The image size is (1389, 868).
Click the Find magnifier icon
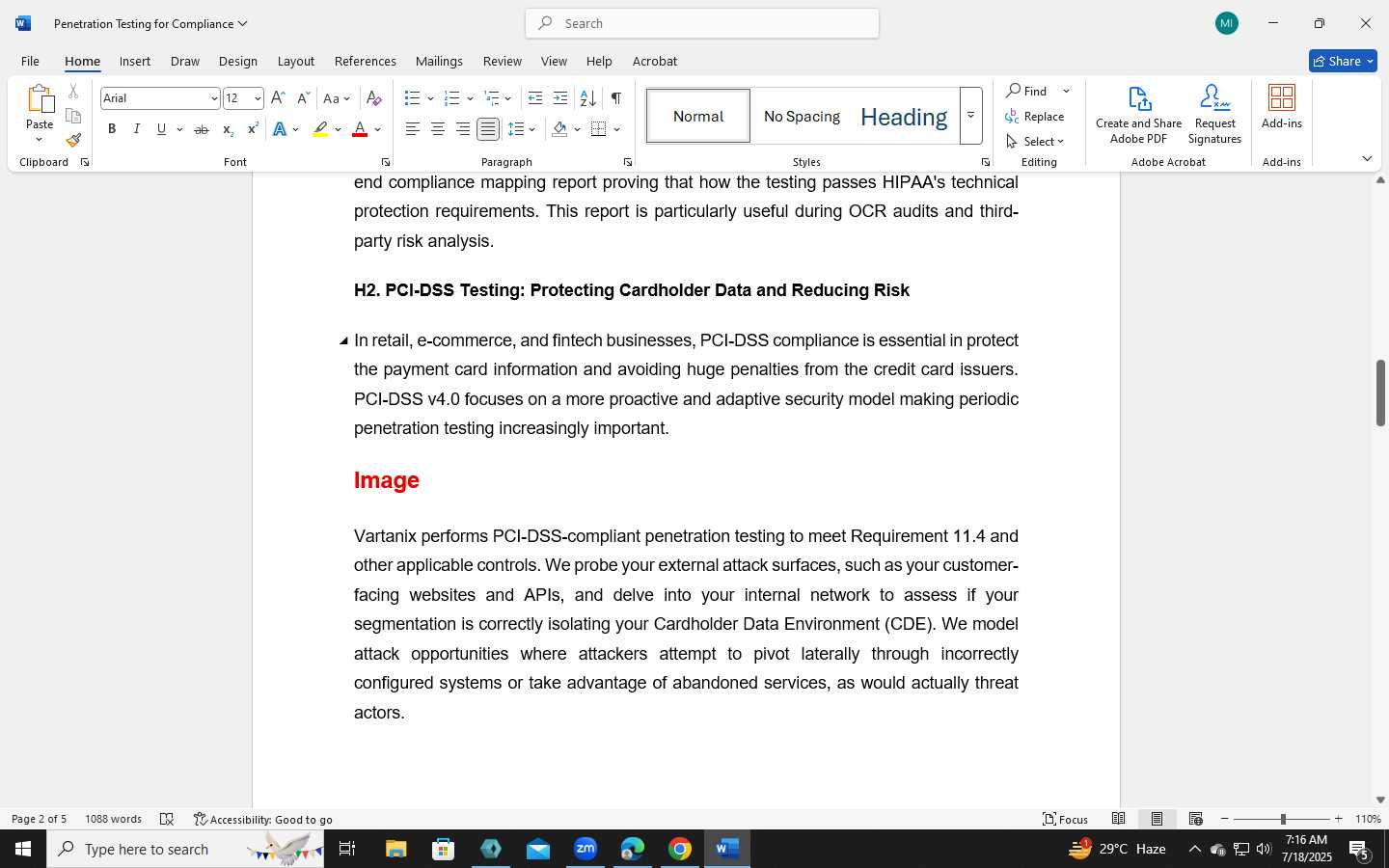[x=1014, y=91]
